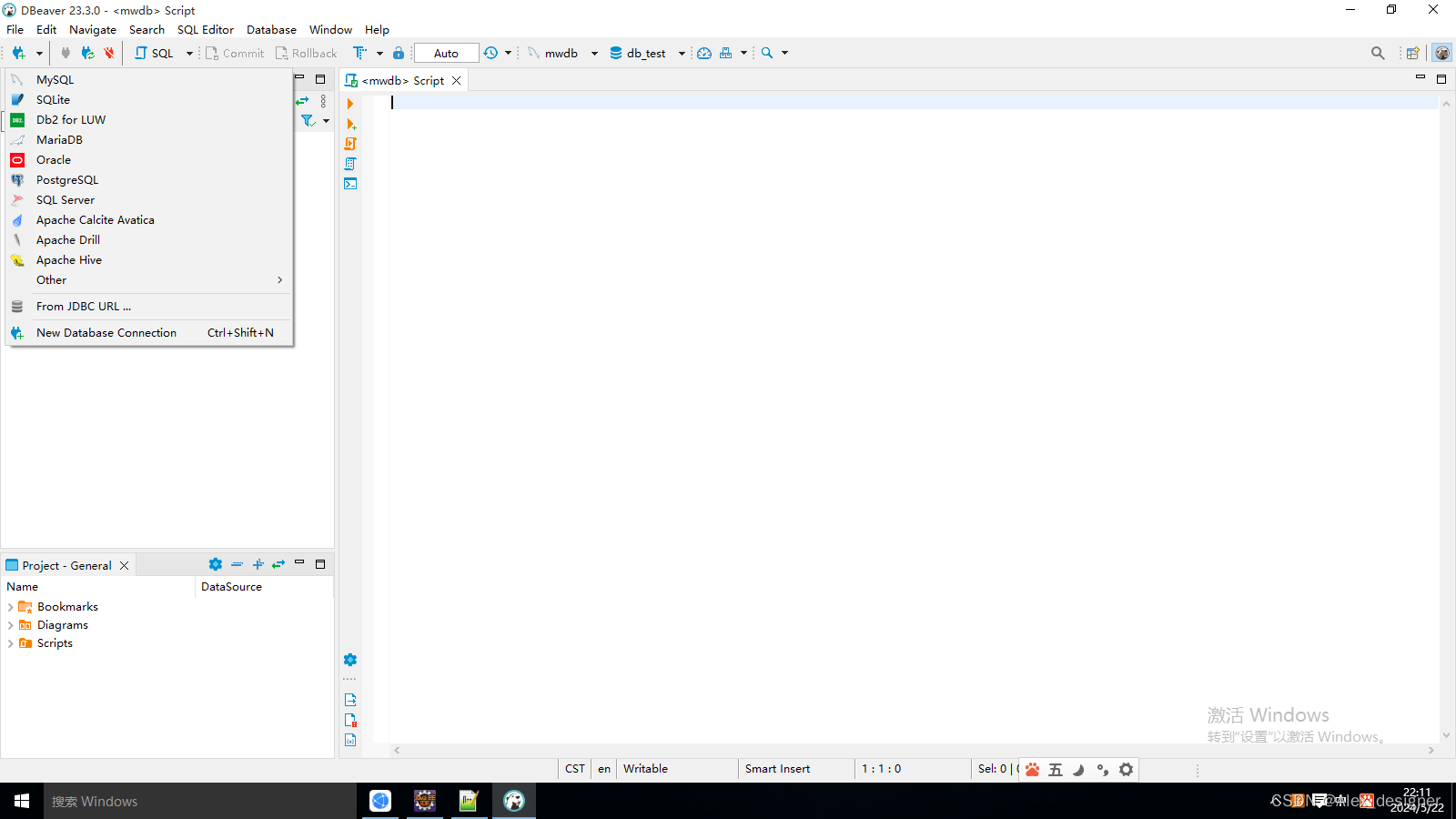
Task: Click the Rollback button
Action: coord(307,53)
